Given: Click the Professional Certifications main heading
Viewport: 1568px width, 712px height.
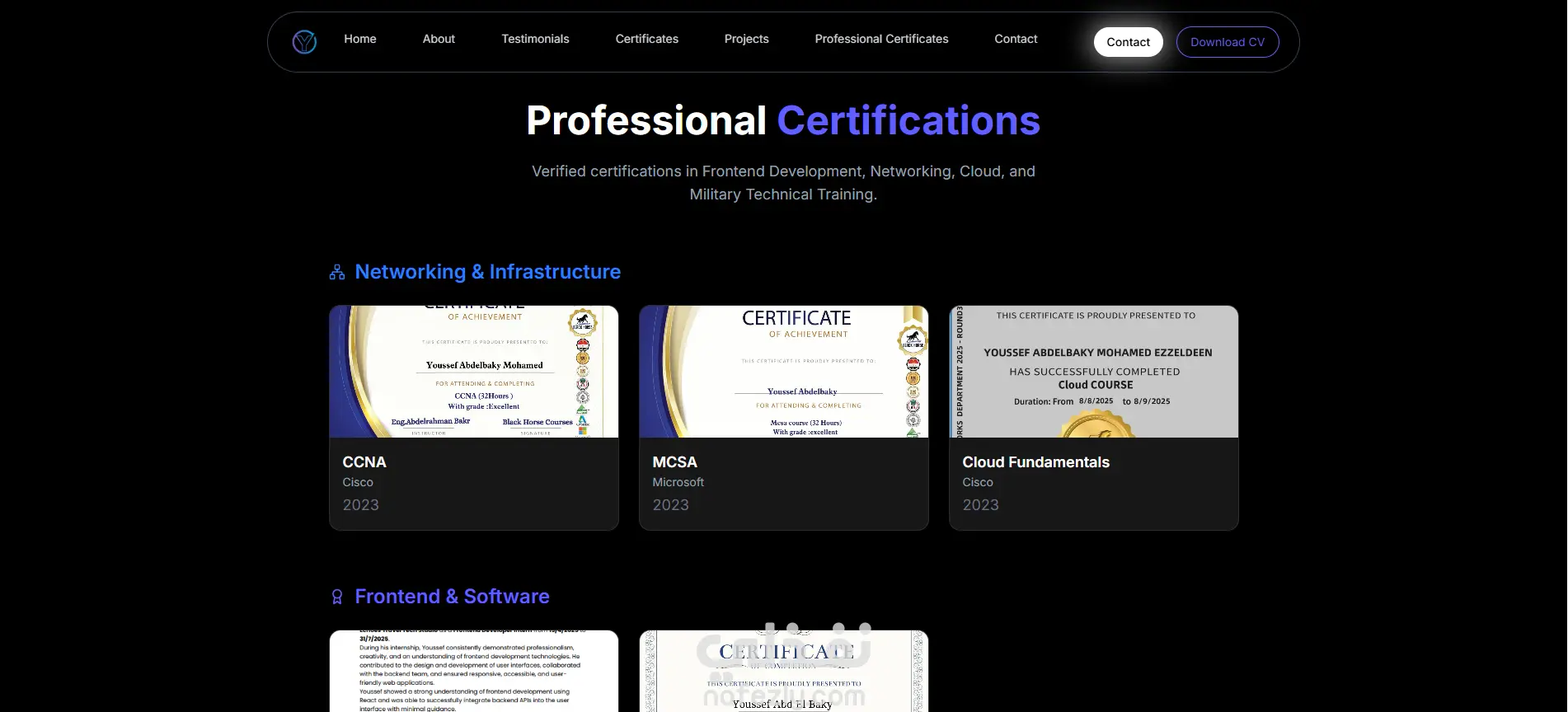Looking at the screenshot, I should click(x=783, y=120).
